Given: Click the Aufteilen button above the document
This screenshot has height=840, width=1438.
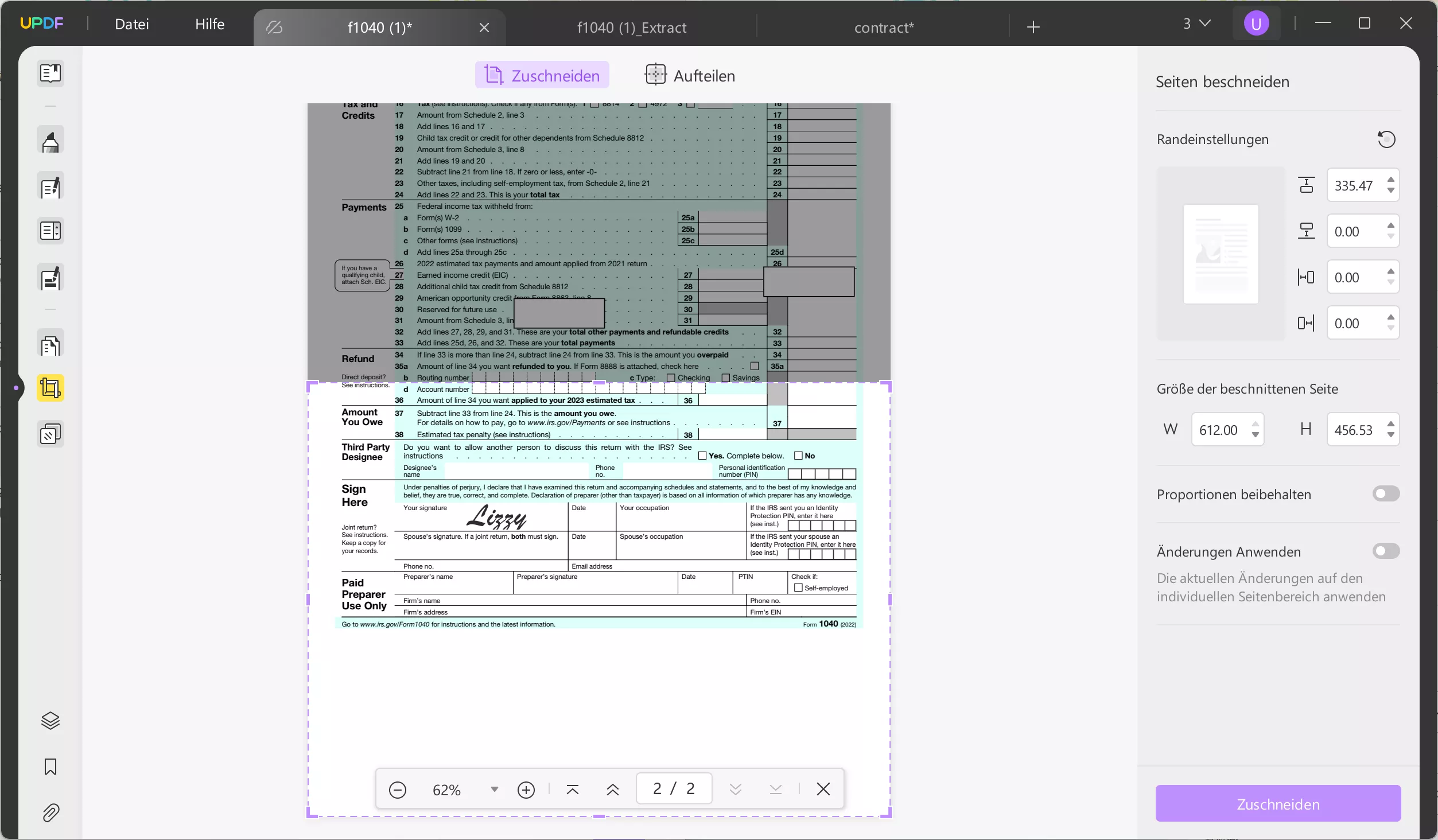Looking at the screenshot, I should [689, 75].
